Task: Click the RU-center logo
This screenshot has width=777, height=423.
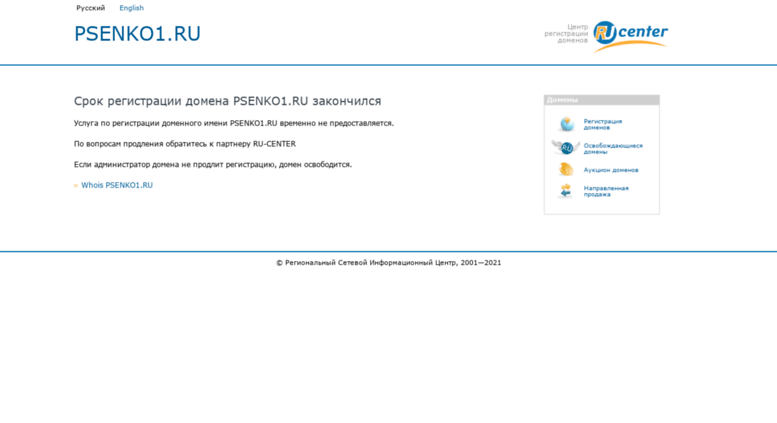Action: 630,36
